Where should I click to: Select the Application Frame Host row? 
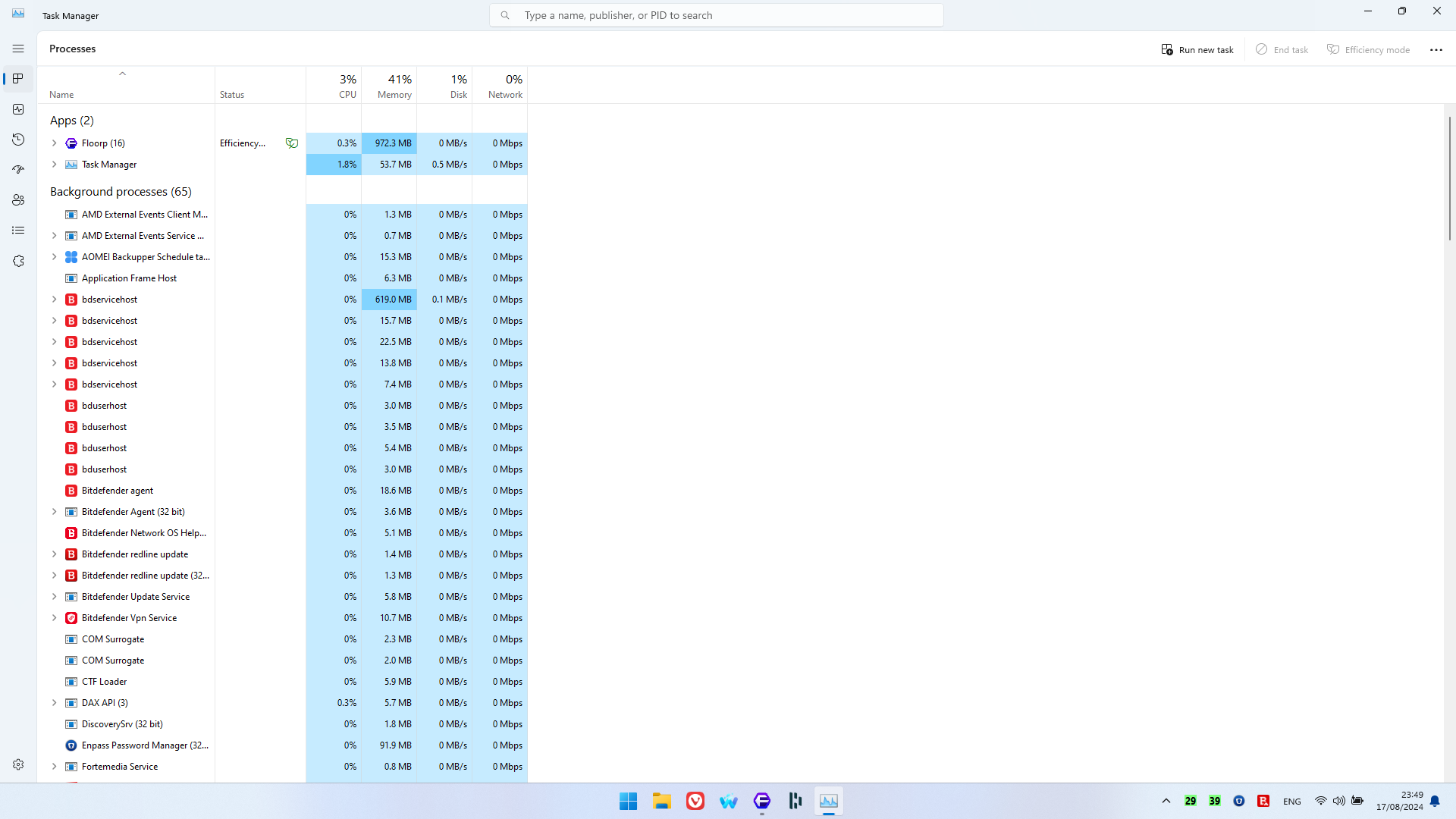point(282,278)
